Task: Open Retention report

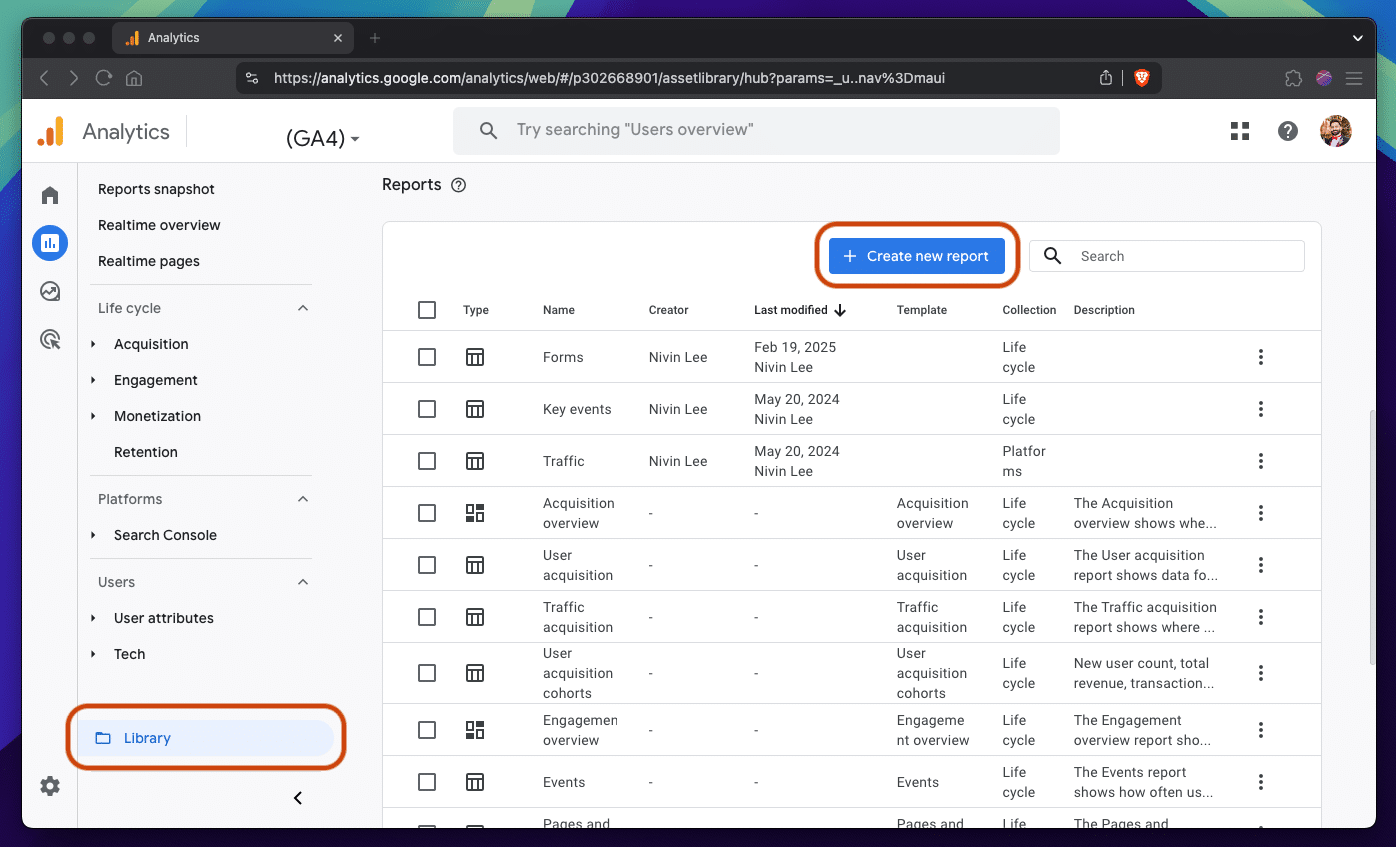Action: point(146,452)
